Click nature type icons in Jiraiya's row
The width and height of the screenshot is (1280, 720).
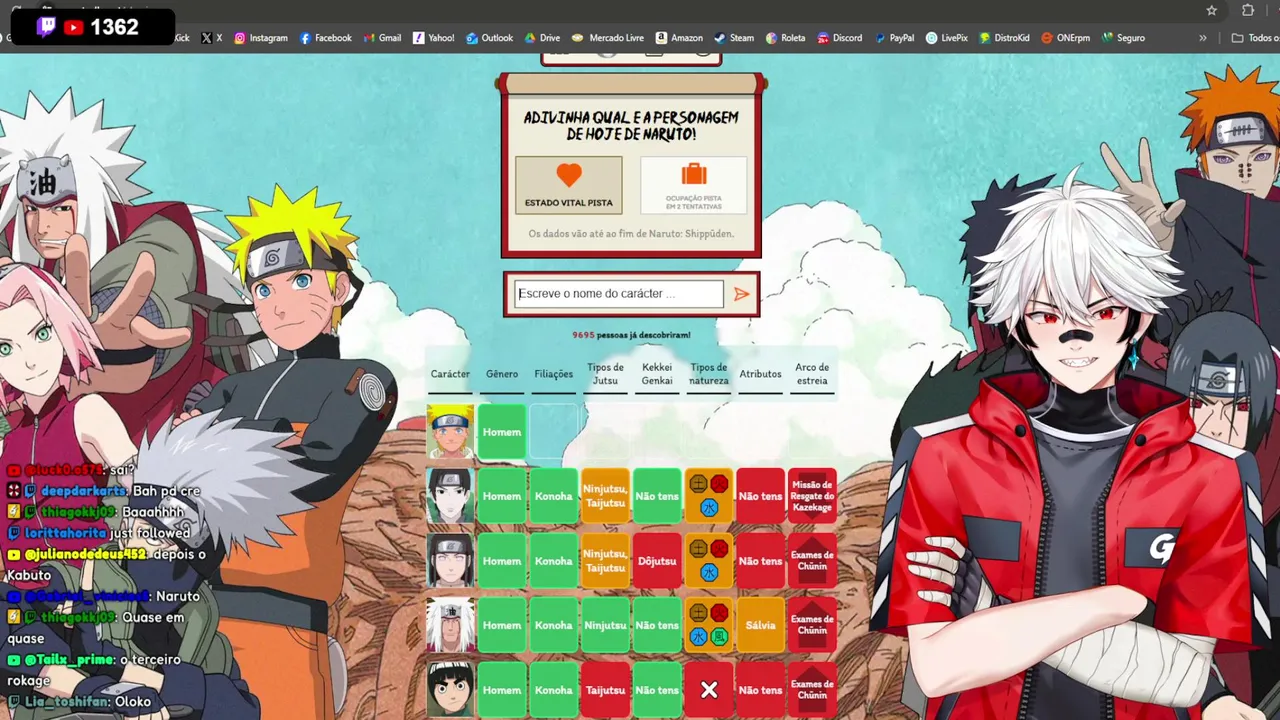[709, 625]
